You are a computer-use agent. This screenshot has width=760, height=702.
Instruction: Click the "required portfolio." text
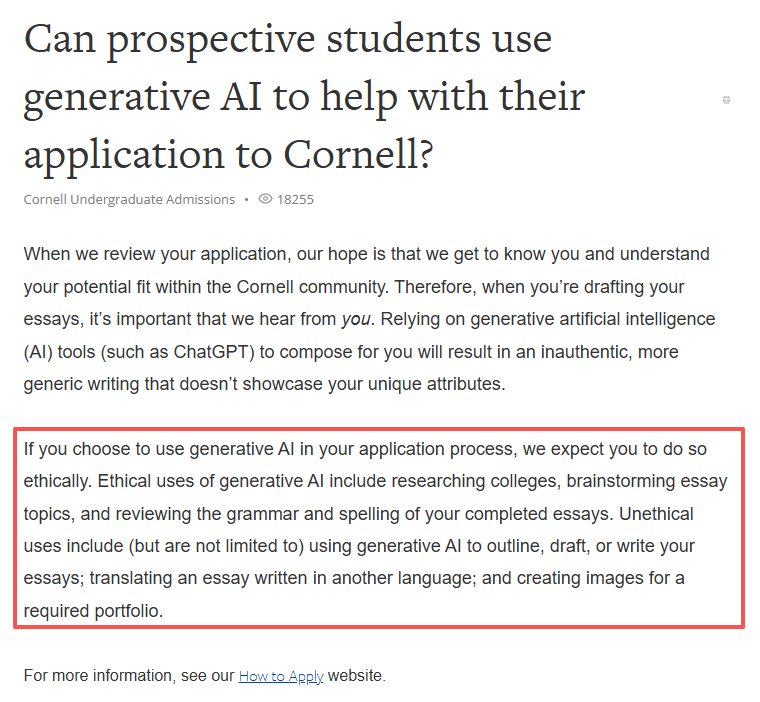93,610
